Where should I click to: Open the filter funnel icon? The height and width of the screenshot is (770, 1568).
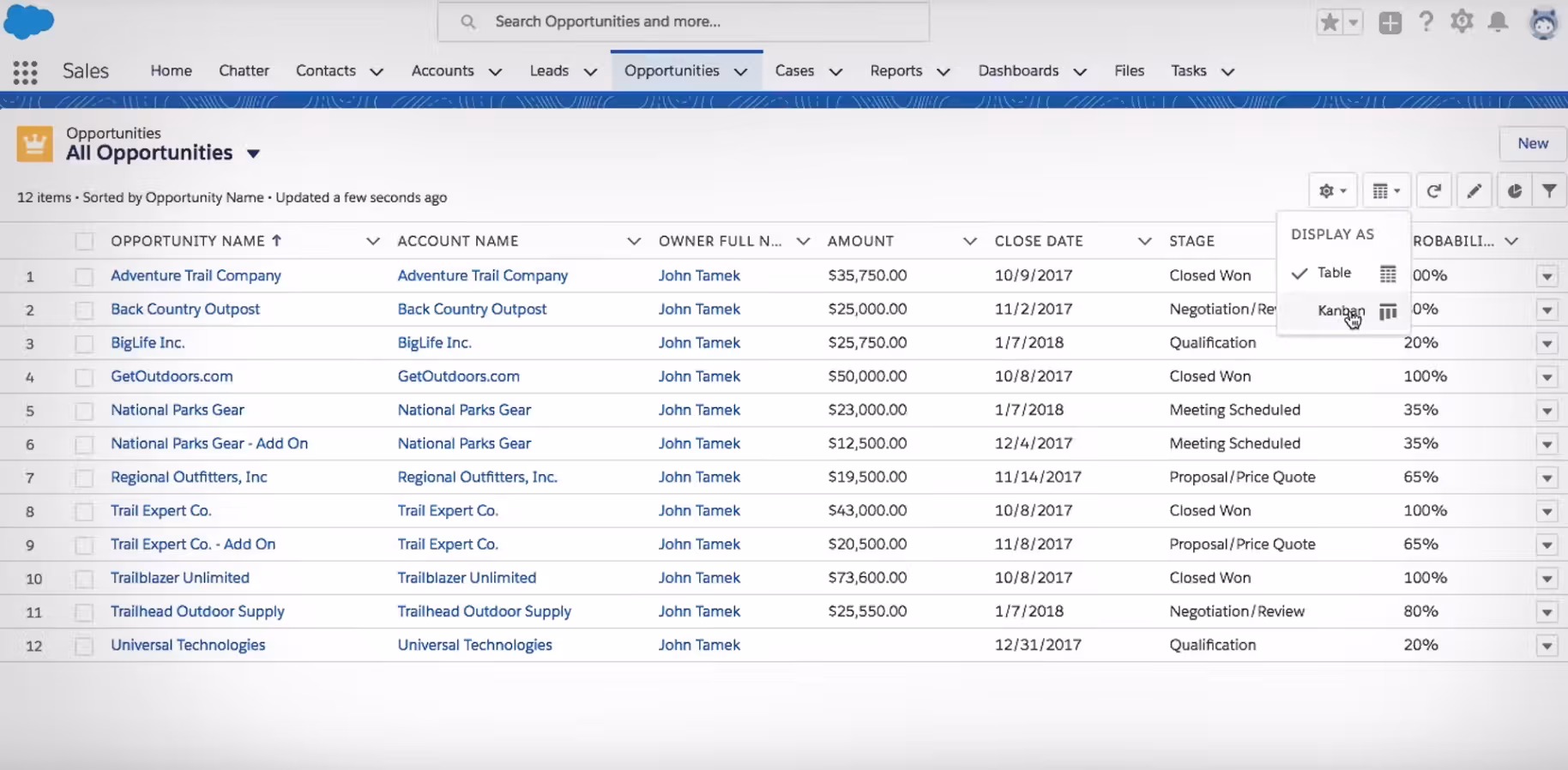[1549, 191]
